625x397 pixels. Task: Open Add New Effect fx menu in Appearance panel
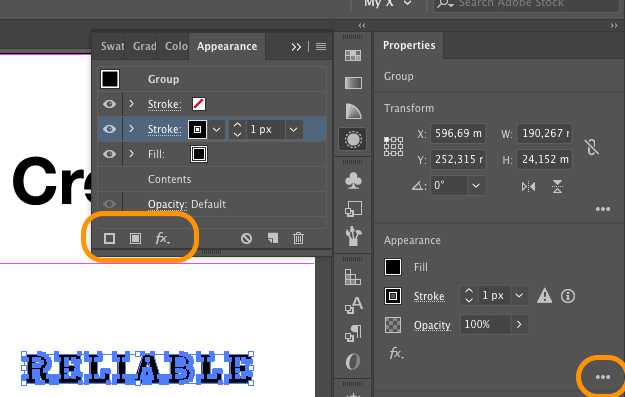point(162,238)
